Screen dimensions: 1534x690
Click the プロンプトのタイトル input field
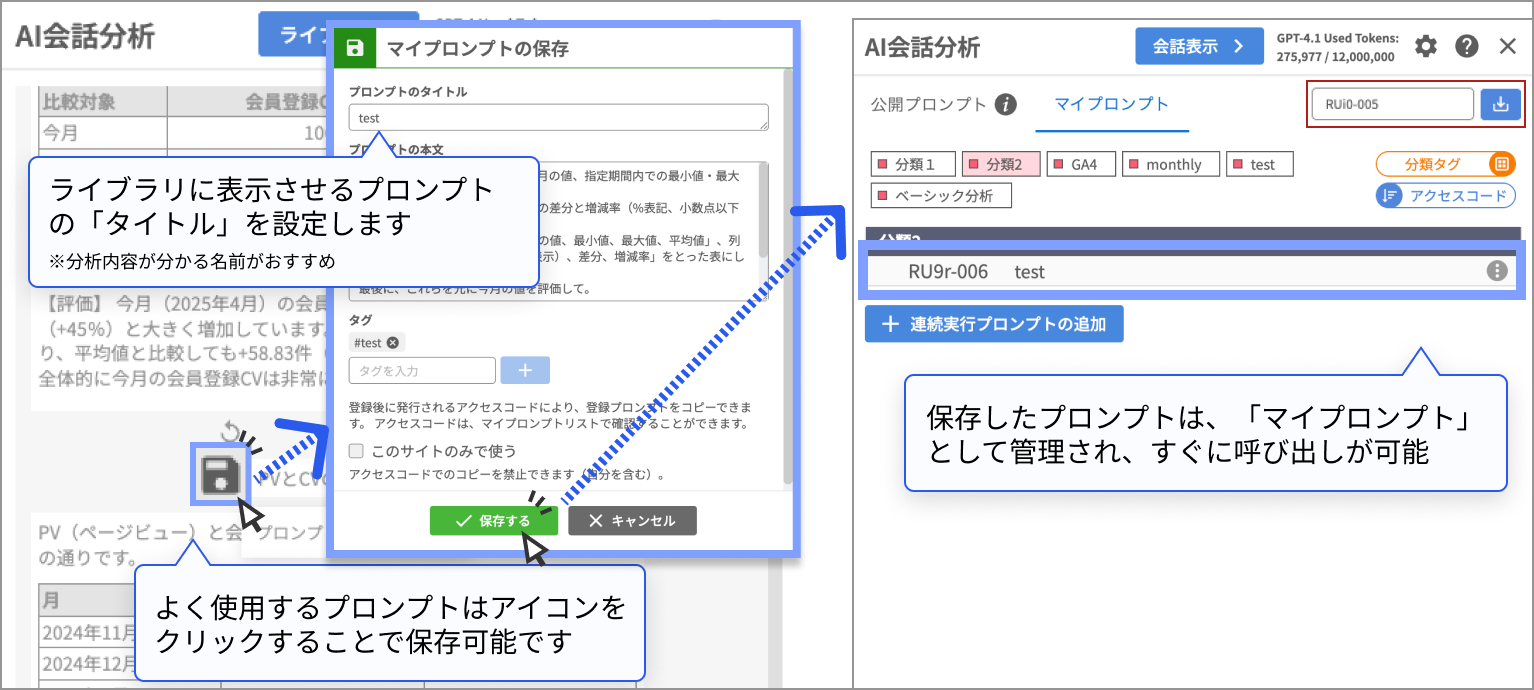pyautogui.click(x=558, y=118)
